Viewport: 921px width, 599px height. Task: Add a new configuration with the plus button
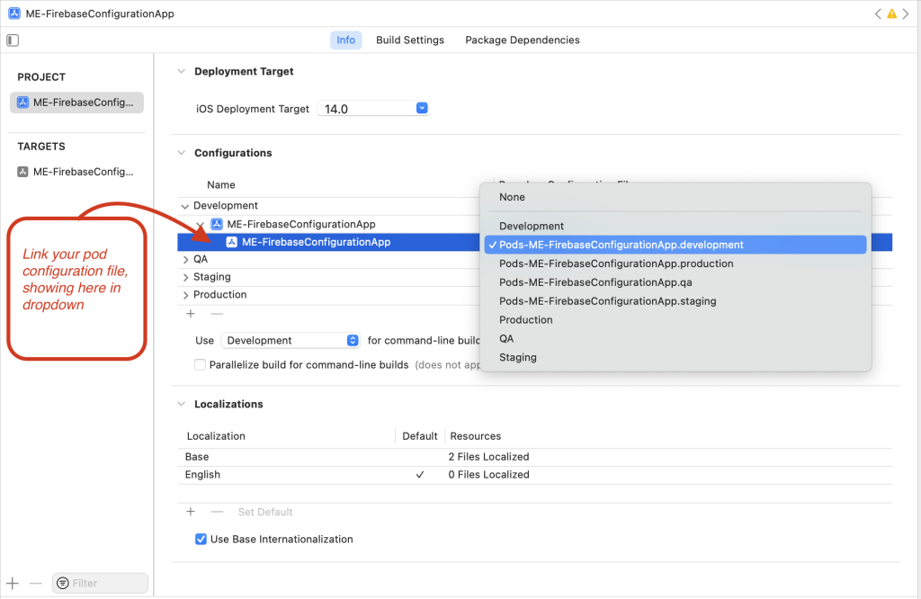190,313
